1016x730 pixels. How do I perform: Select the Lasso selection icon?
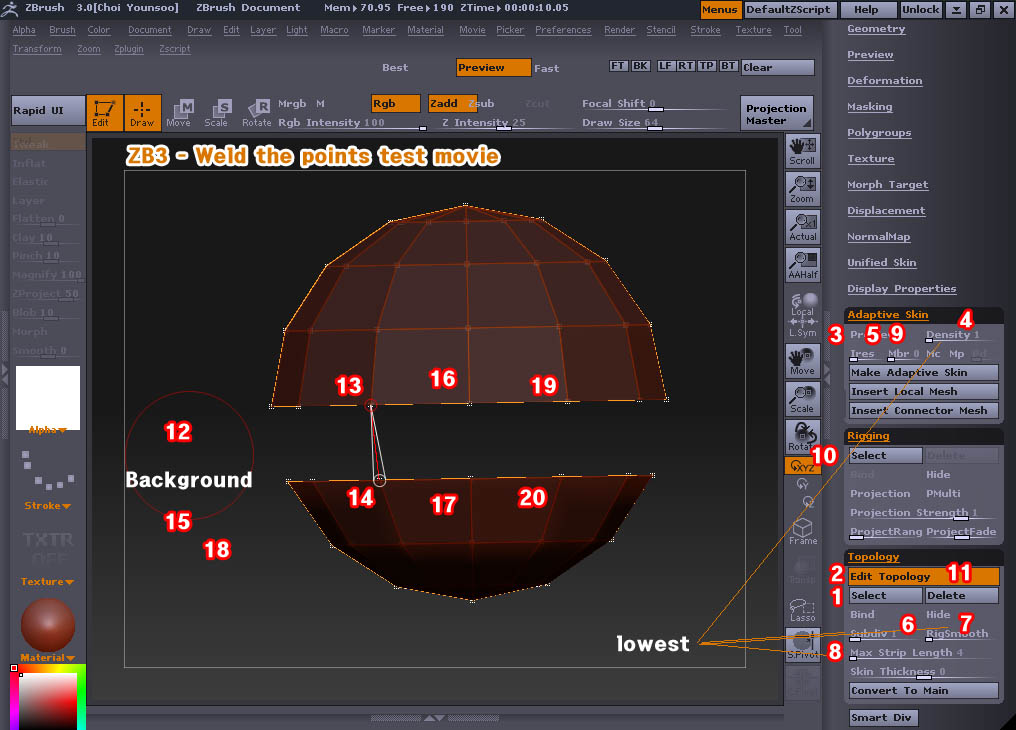(x=802, y=609)
